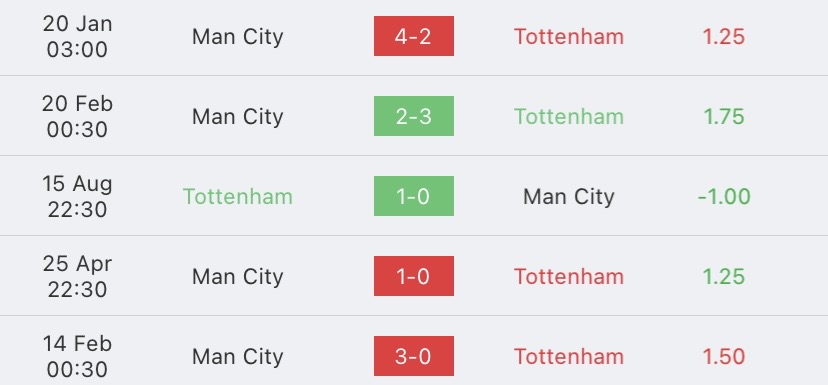
Task: Select away team Man City on 15 Aug
Action: [569, 197]
